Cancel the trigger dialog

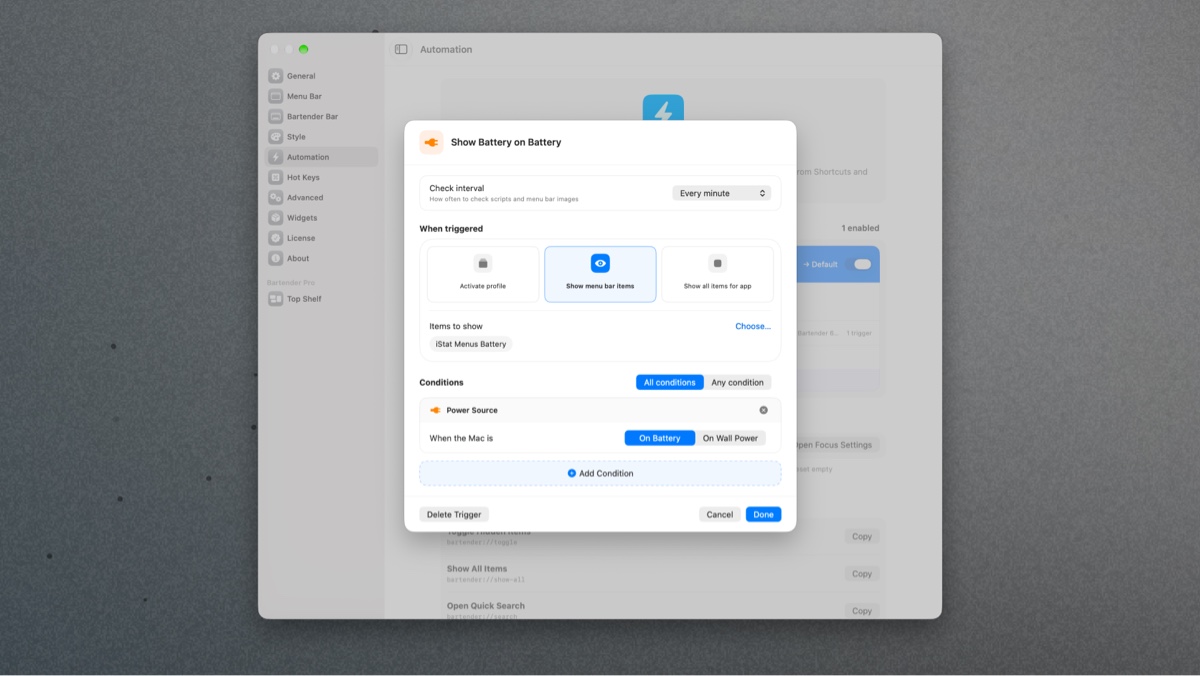(x=720, y=514)
